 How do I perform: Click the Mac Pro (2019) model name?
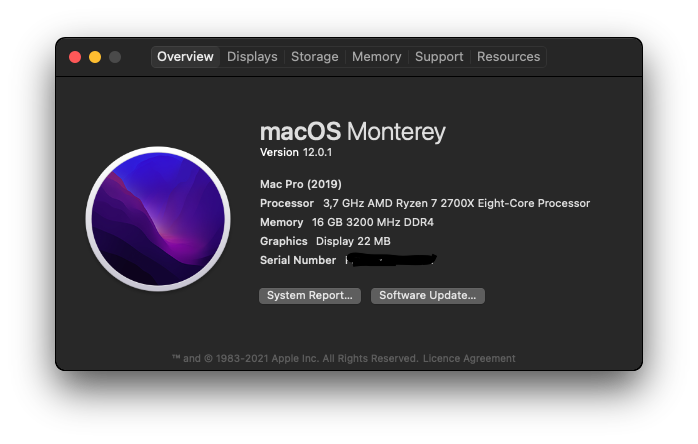tap(300, 184)
